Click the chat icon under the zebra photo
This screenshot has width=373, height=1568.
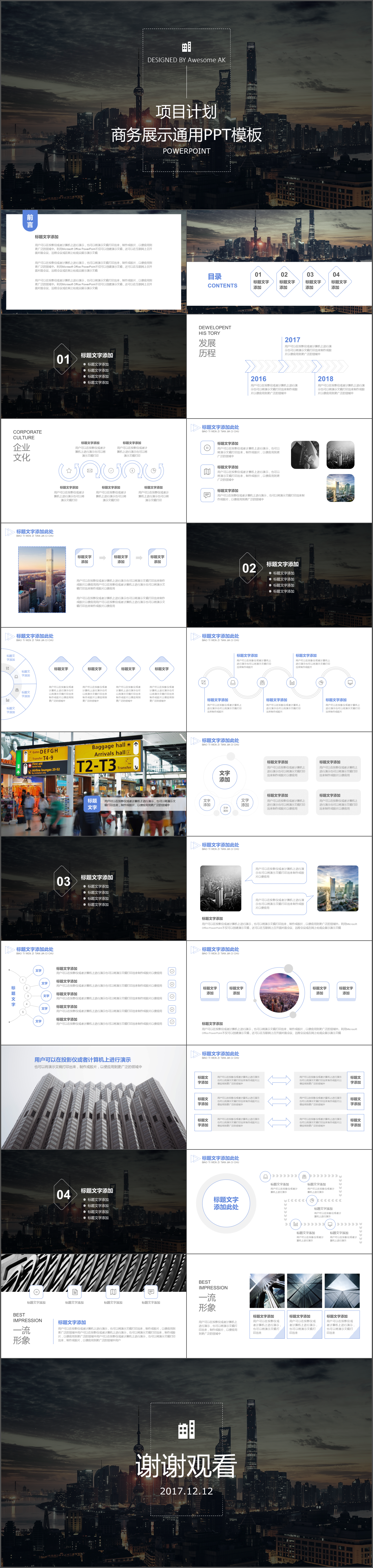click(x=151, y=1292)
